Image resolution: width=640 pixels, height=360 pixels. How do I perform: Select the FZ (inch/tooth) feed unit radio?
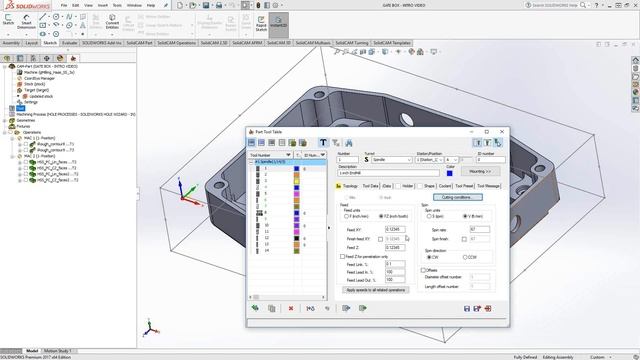tap(381, 216)
